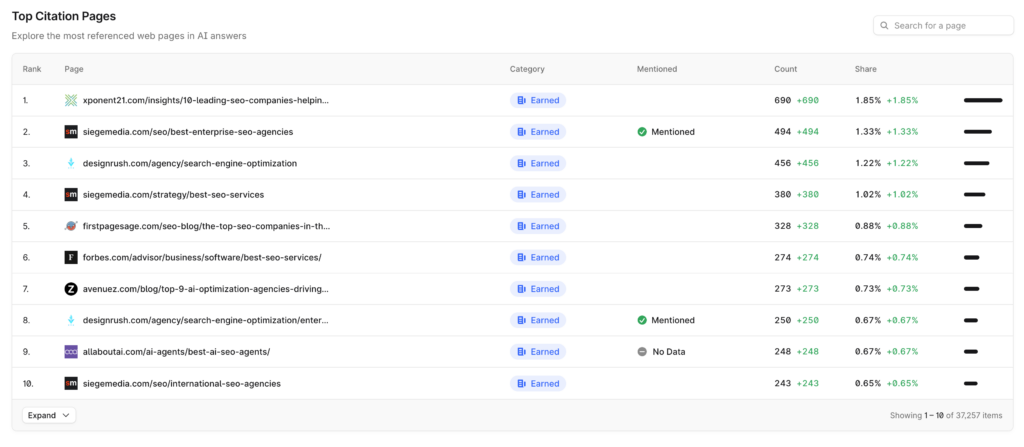
Task: Click the xponent21 favicon in row 1
Action: click(71, 100)
